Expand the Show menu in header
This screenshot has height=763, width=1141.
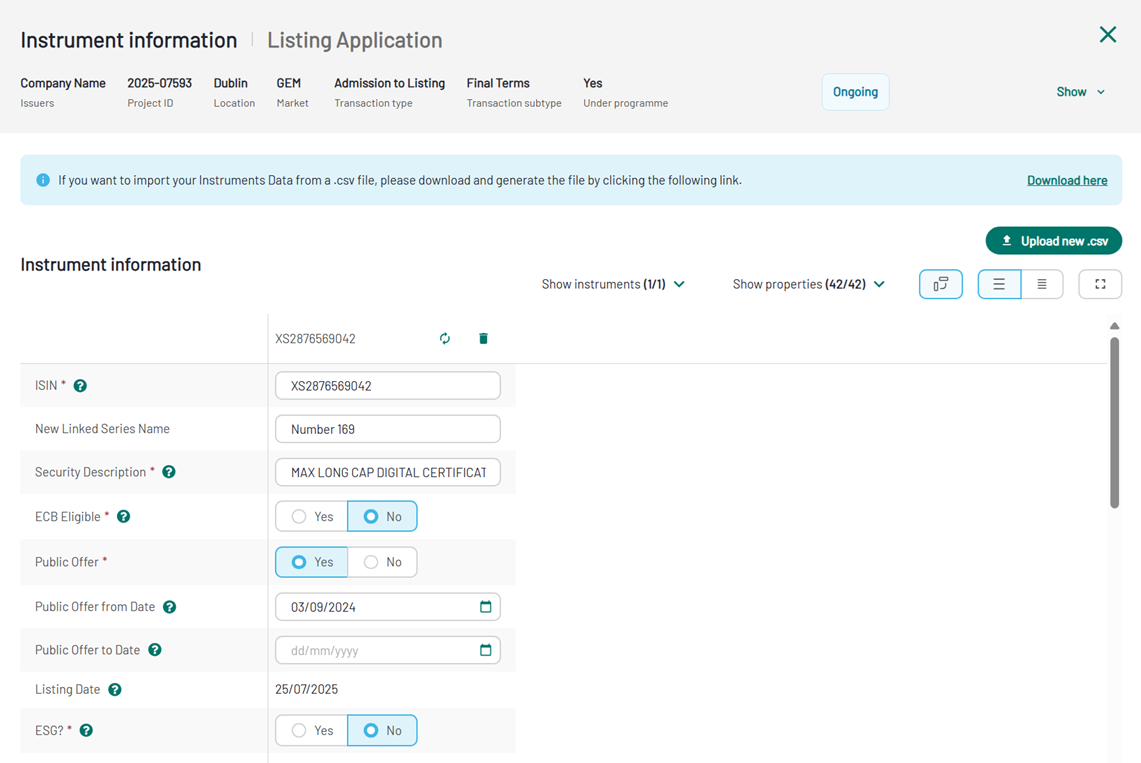click(1080, 92)
